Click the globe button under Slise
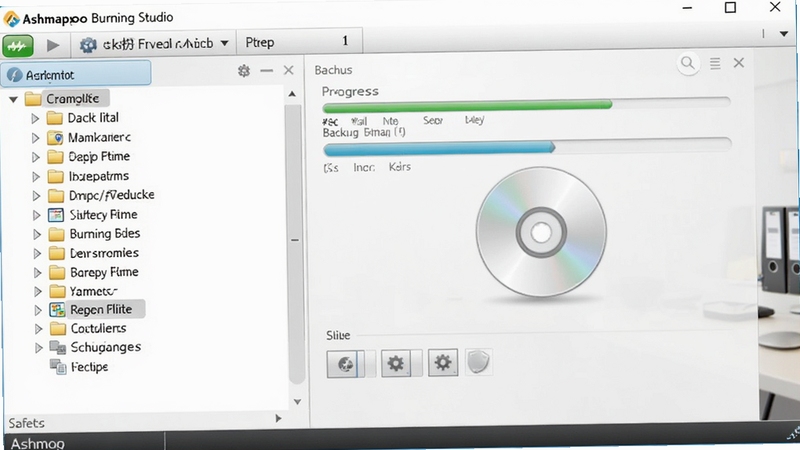800x450 pixels. click(x=345, y=364)
